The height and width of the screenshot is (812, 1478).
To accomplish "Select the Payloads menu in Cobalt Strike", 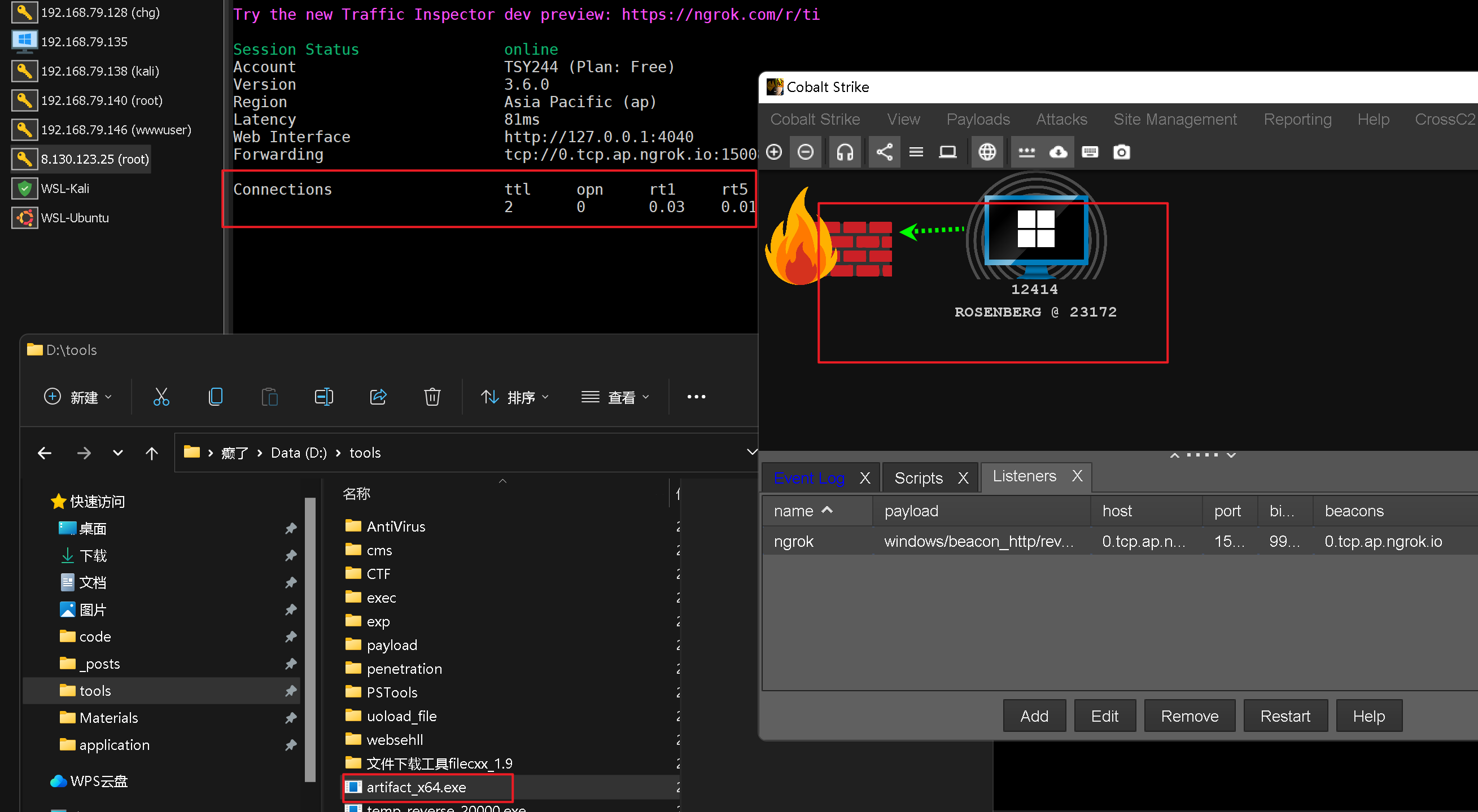I will 977,119.
